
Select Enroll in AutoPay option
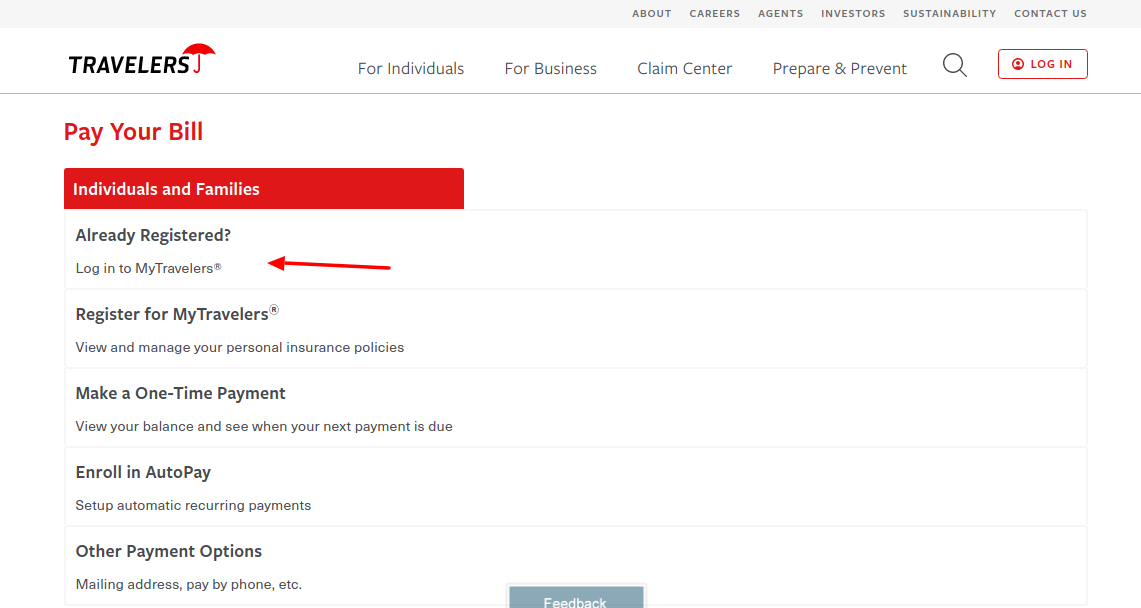pos(143,472)
